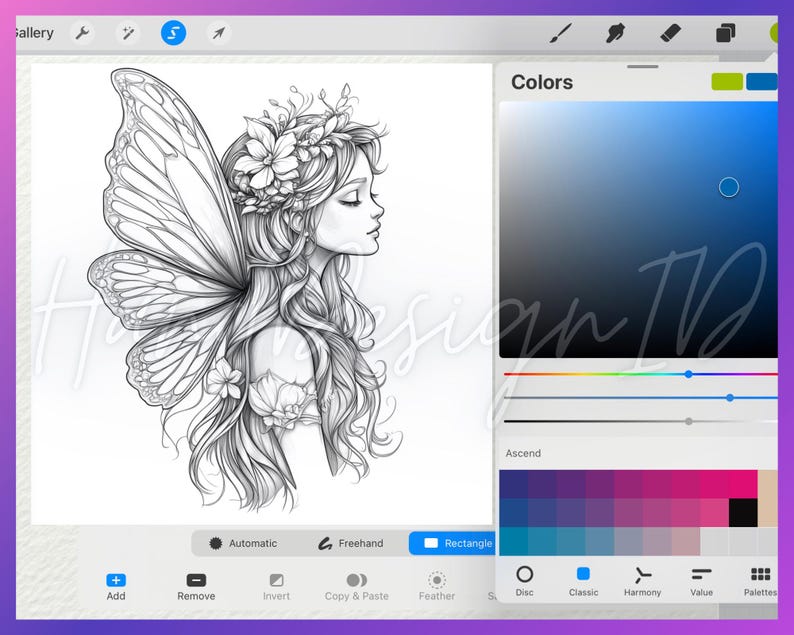794x635 pixels.
Task: Open the Layers panel
Action: pos(726,34)
